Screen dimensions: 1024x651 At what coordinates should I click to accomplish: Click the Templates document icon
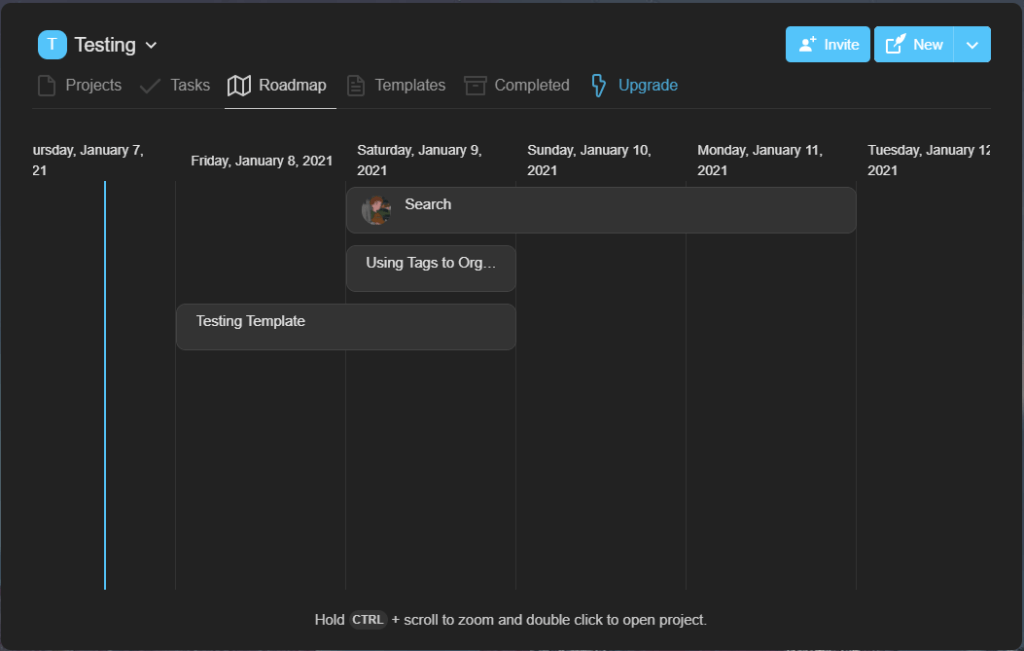(x=355, y=86)
